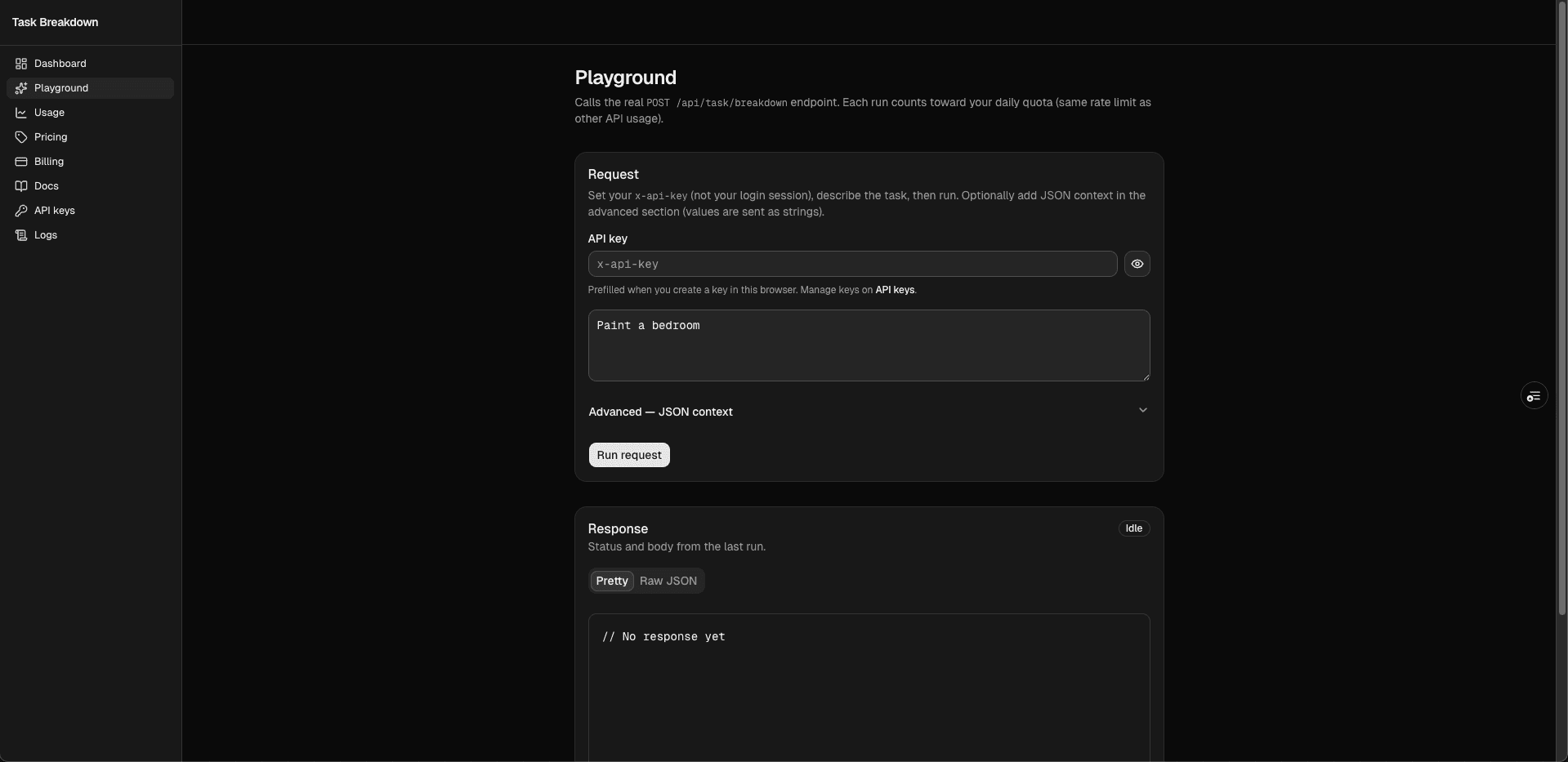Open the Pricing page via tag icon
Viewport: 1568px width, 762px height.
[51, 137]
